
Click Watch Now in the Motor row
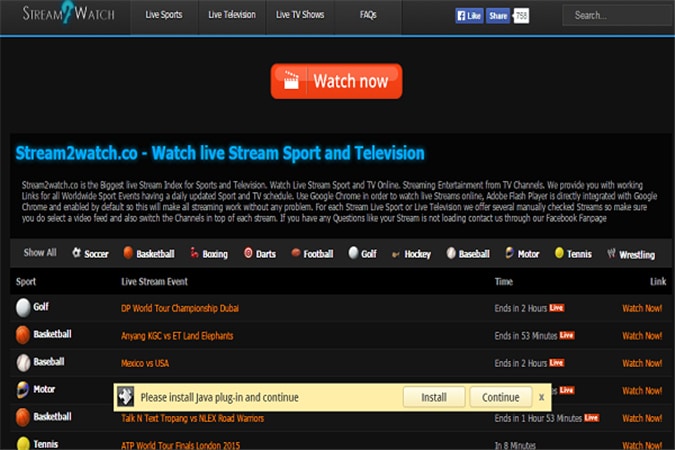(x=642, y=391)
